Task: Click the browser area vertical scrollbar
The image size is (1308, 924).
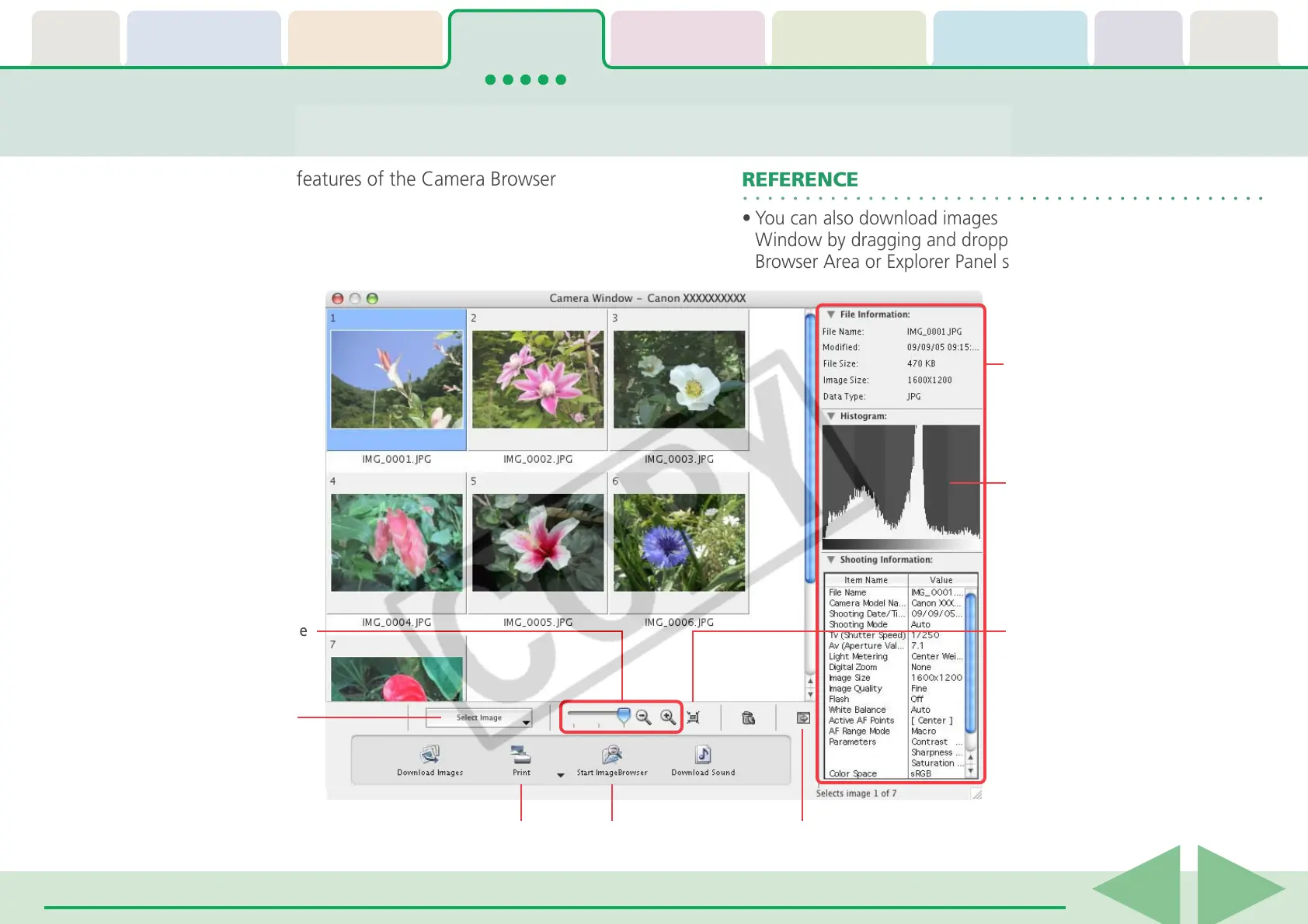Action: pos(810,446)
